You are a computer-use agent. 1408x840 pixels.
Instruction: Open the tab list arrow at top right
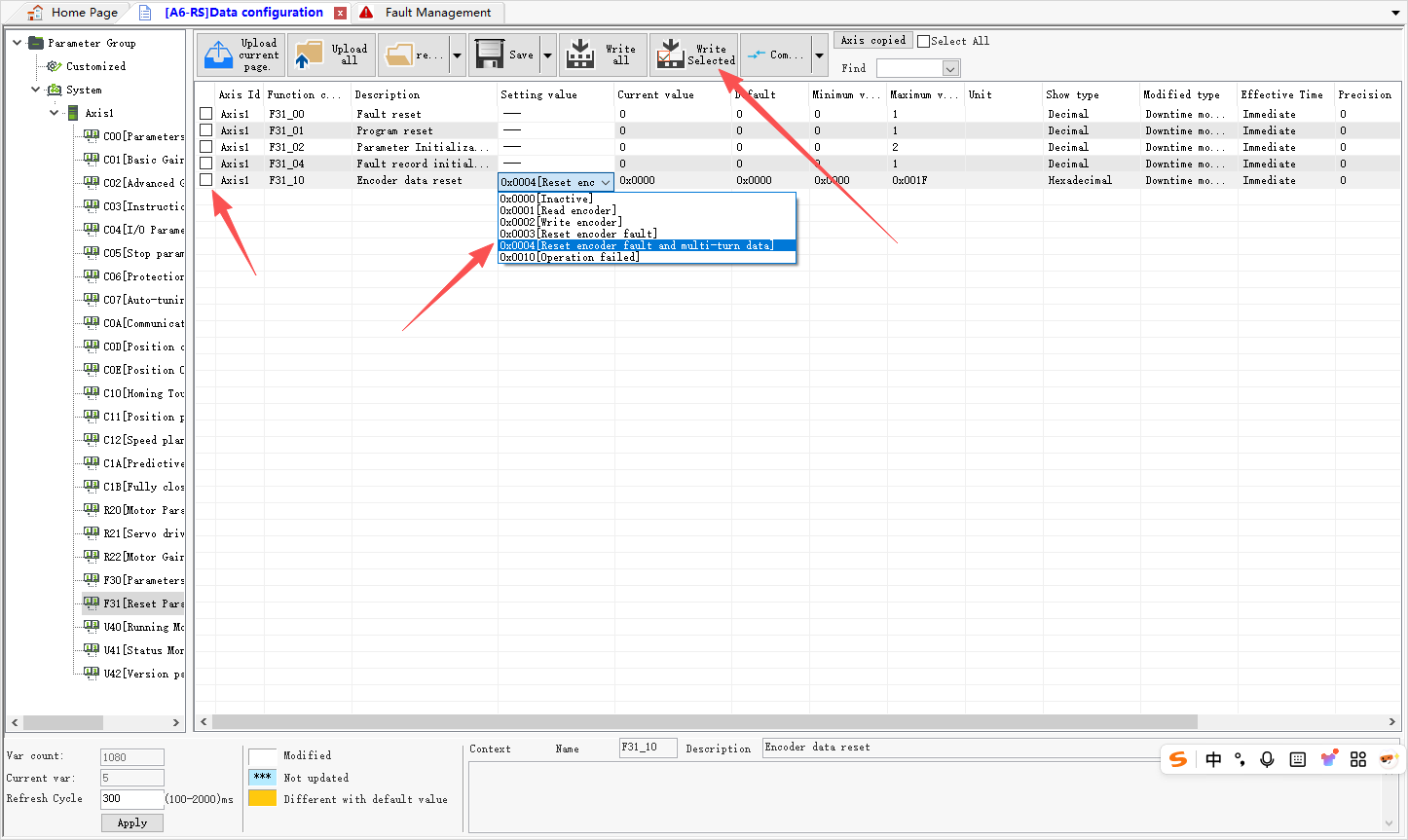(1396, 13)
